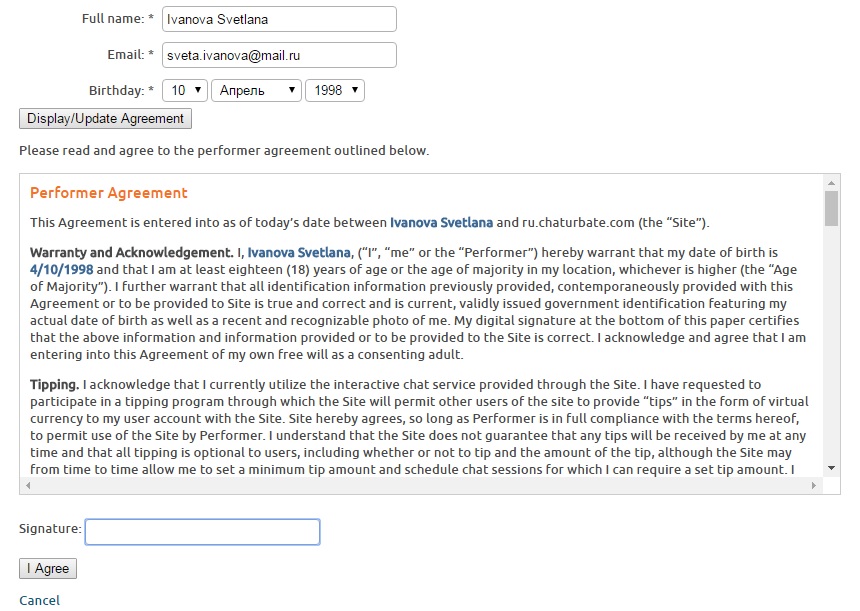Click the scroll down arrow in agreement box

point(831,467)
